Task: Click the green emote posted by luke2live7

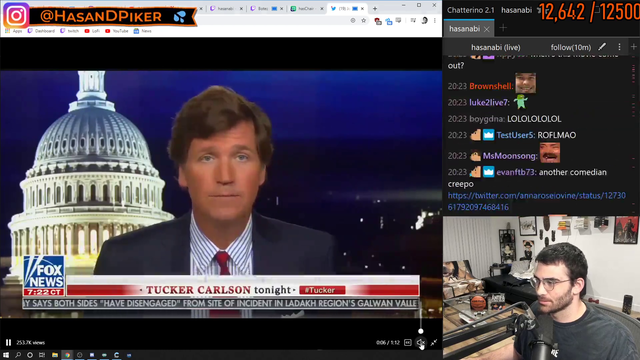Action: pyautogui.click(x=520, y=102)
